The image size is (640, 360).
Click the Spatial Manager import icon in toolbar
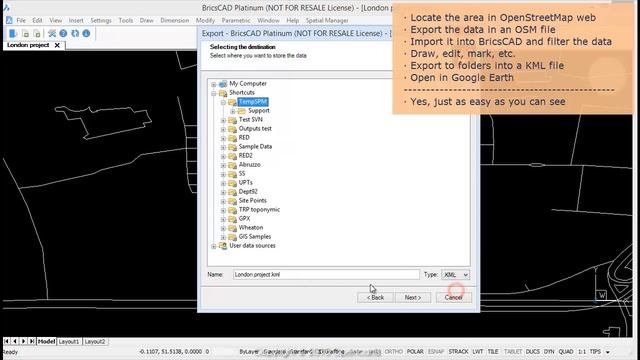[13, 33]
